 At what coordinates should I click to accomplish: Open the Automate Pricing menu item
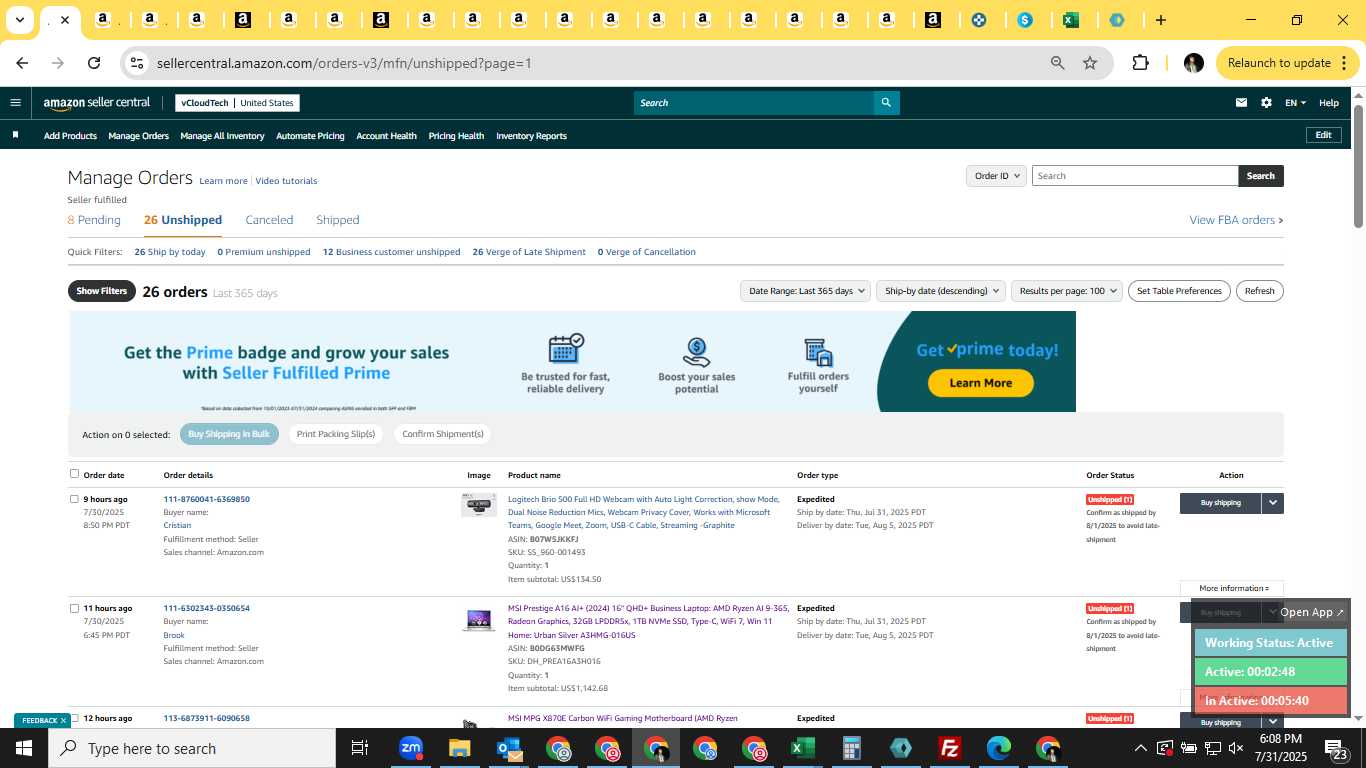point(310,136)
